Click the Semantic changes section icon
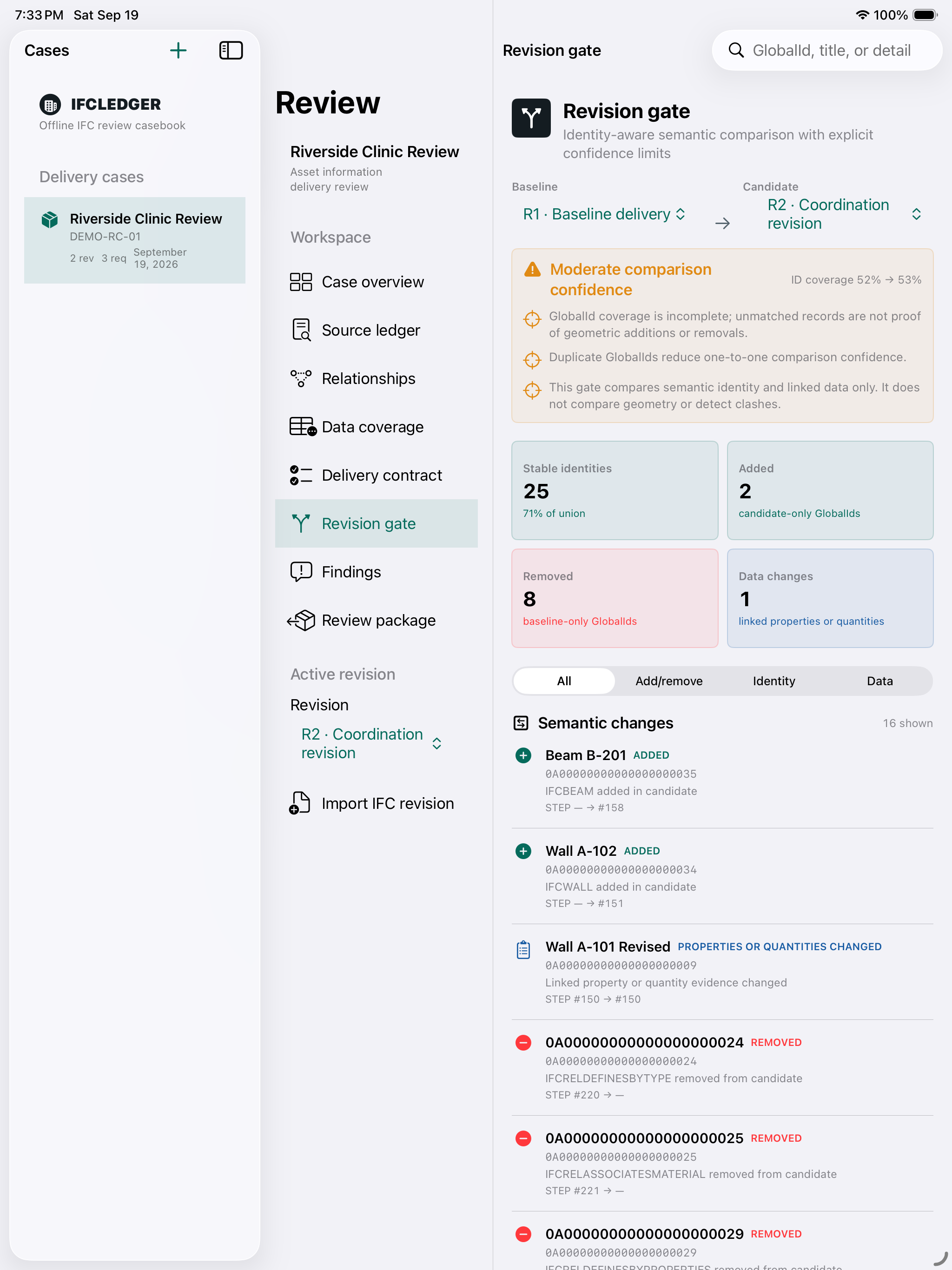 tap(521, 723)
